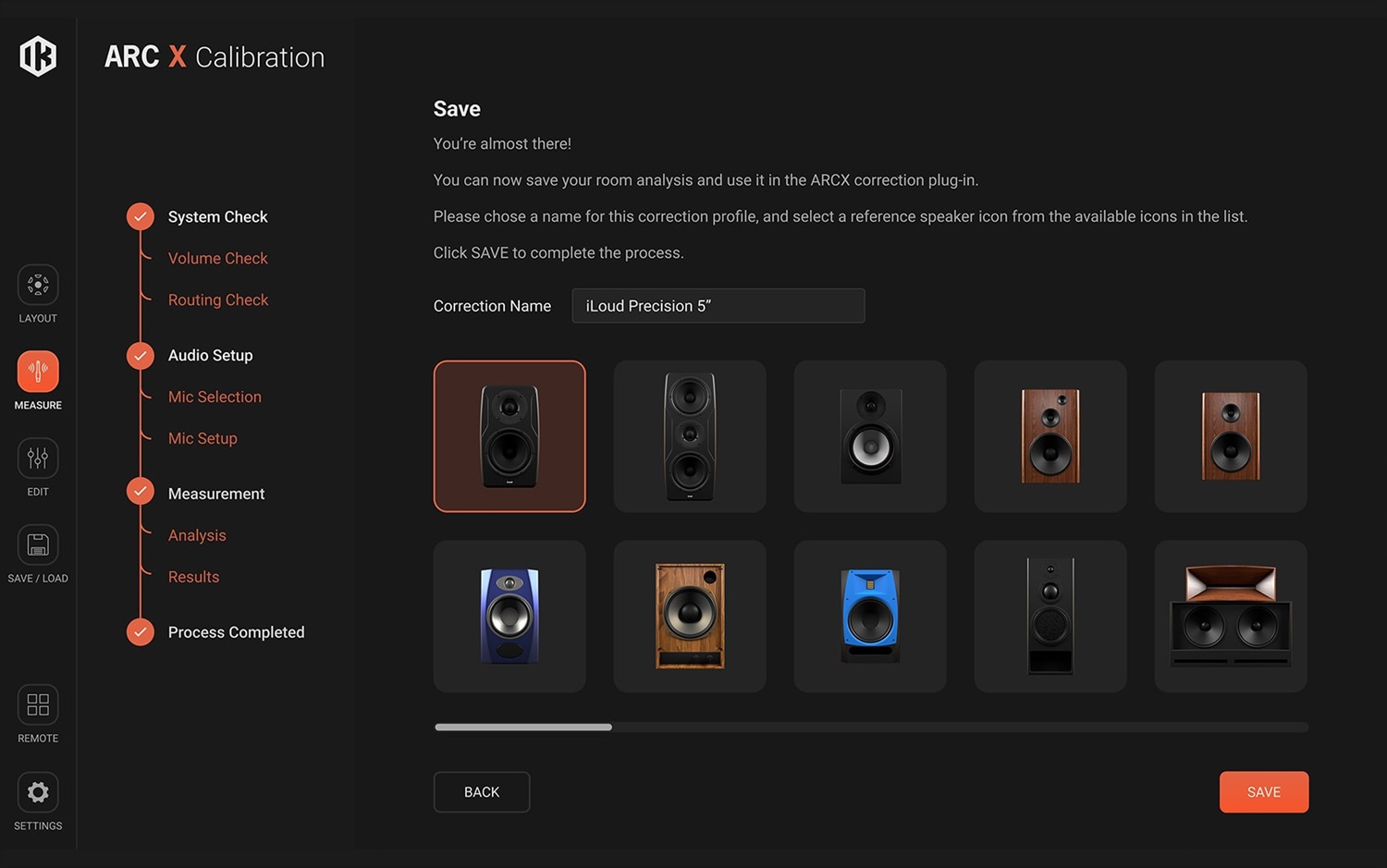Select the blue monitor speaker icon
This screenshot has width=1387, height=868.
click(x=869, y=615)
